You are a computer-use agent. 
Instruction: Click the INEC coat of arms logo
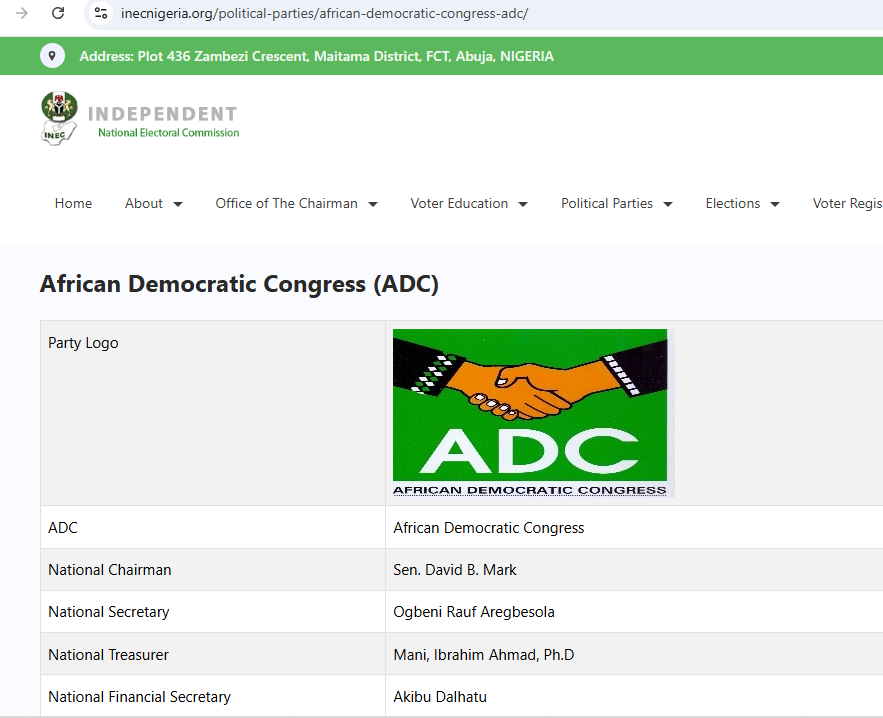tap(59, 118)
